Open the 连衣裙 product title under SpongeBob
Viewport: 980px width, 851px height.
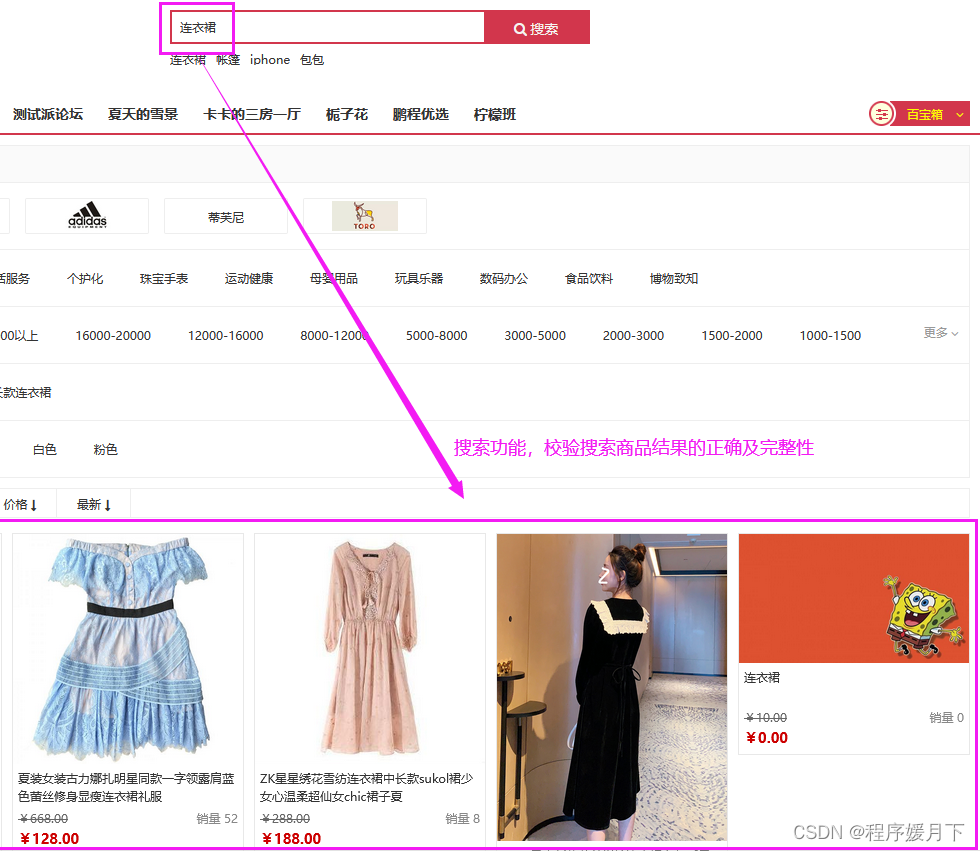coord(762,677)
